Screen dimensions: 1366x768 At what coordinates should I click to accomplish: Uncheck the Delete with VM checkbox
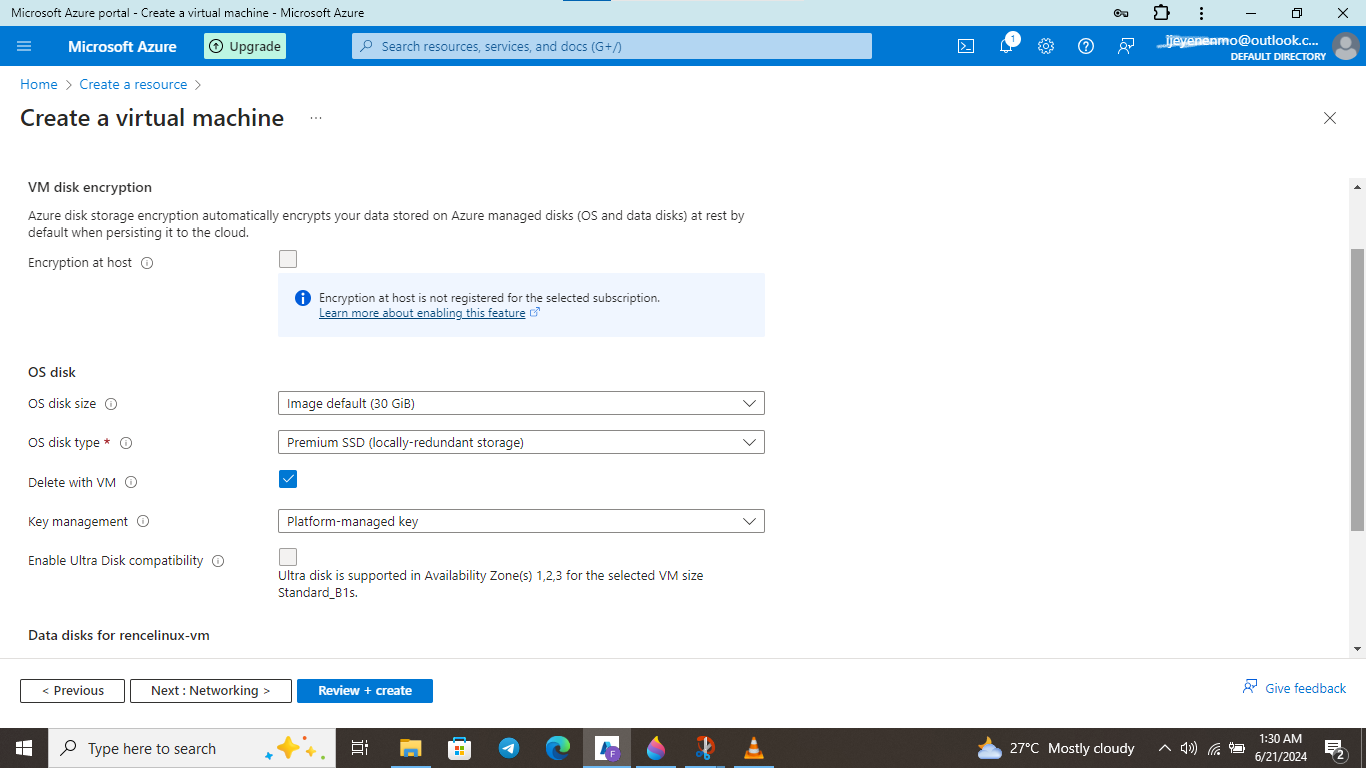[288, 479]
